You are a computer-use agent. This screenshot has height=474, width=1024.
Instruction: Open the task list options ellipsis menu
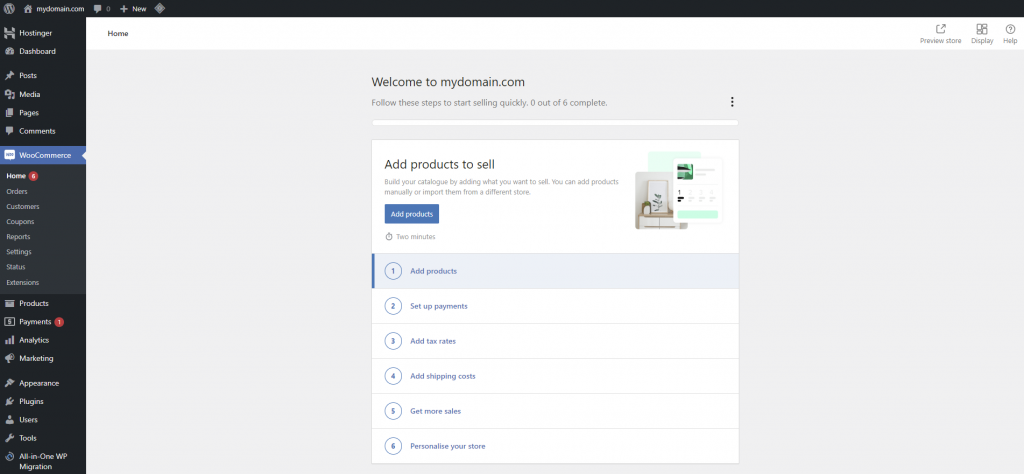(732, 102)
